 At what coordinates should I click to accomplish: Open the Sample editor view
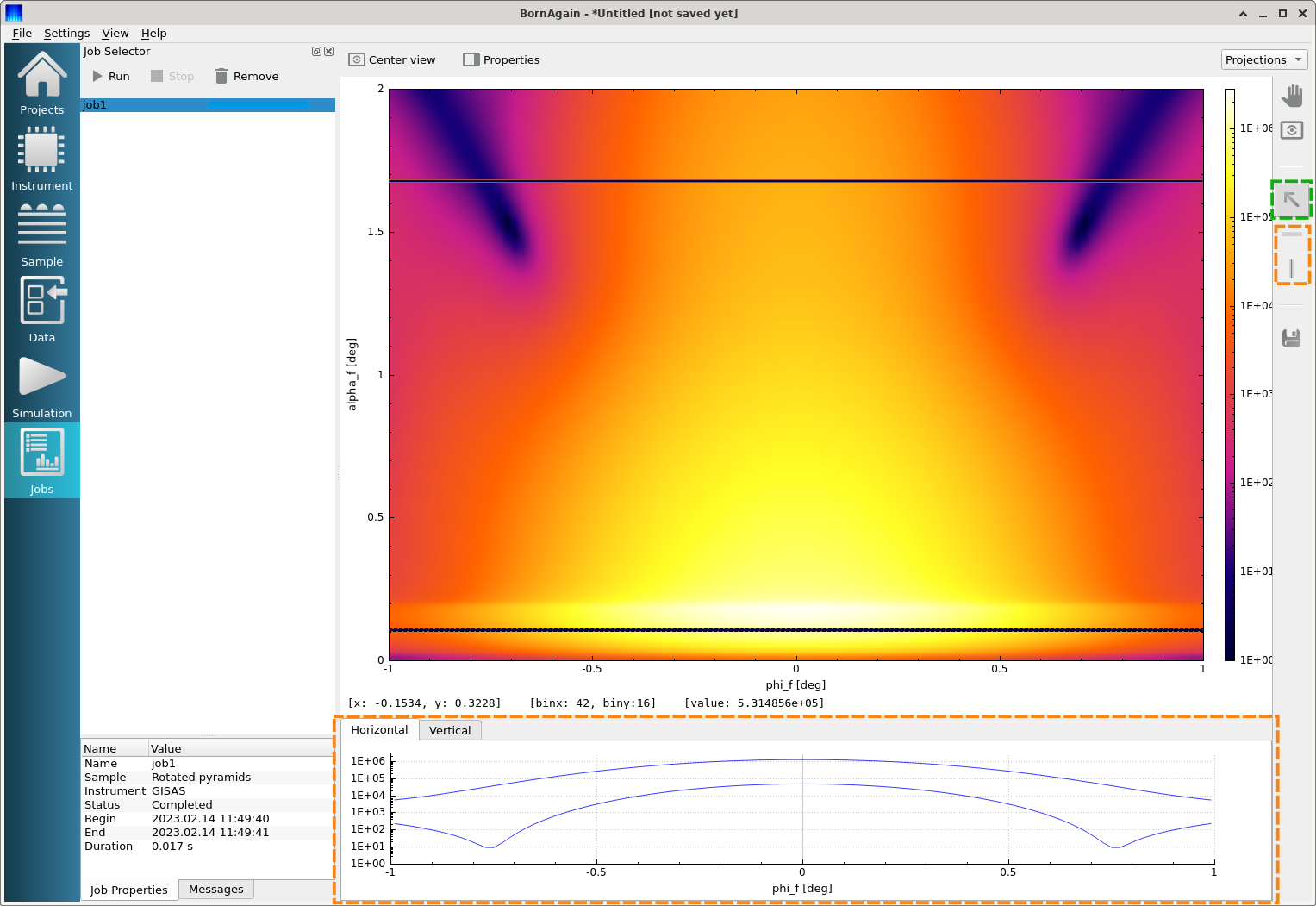click(x=41, y=234)
